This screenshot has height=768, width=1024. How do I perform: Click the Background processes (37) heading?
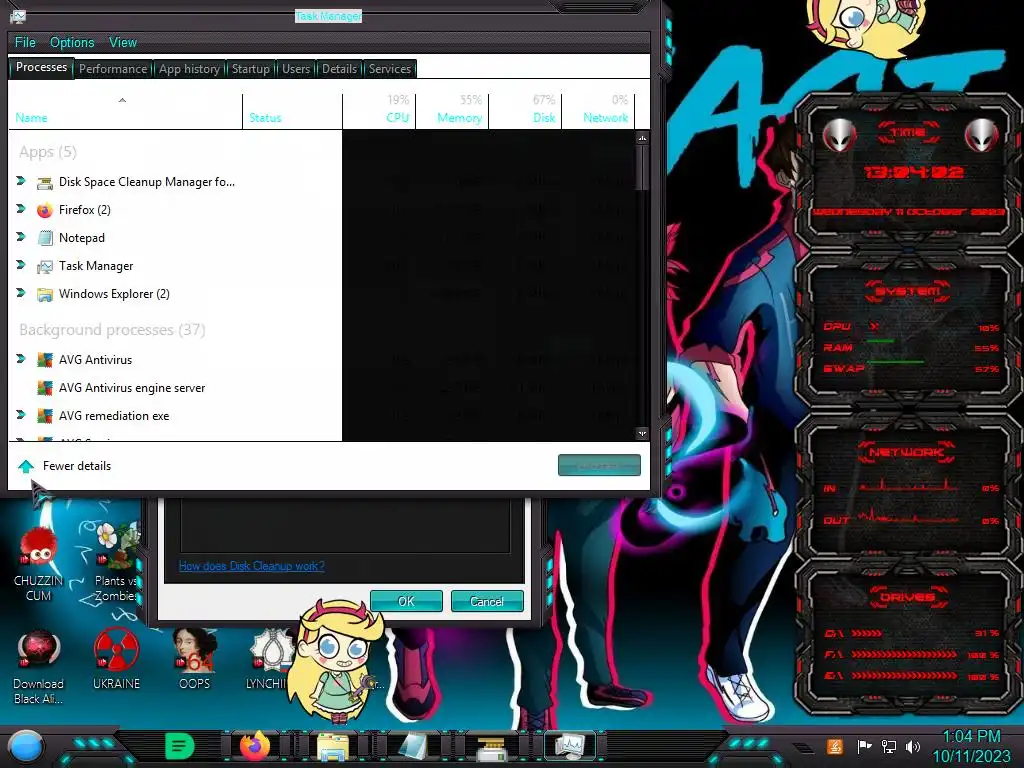tap(112, 330)
